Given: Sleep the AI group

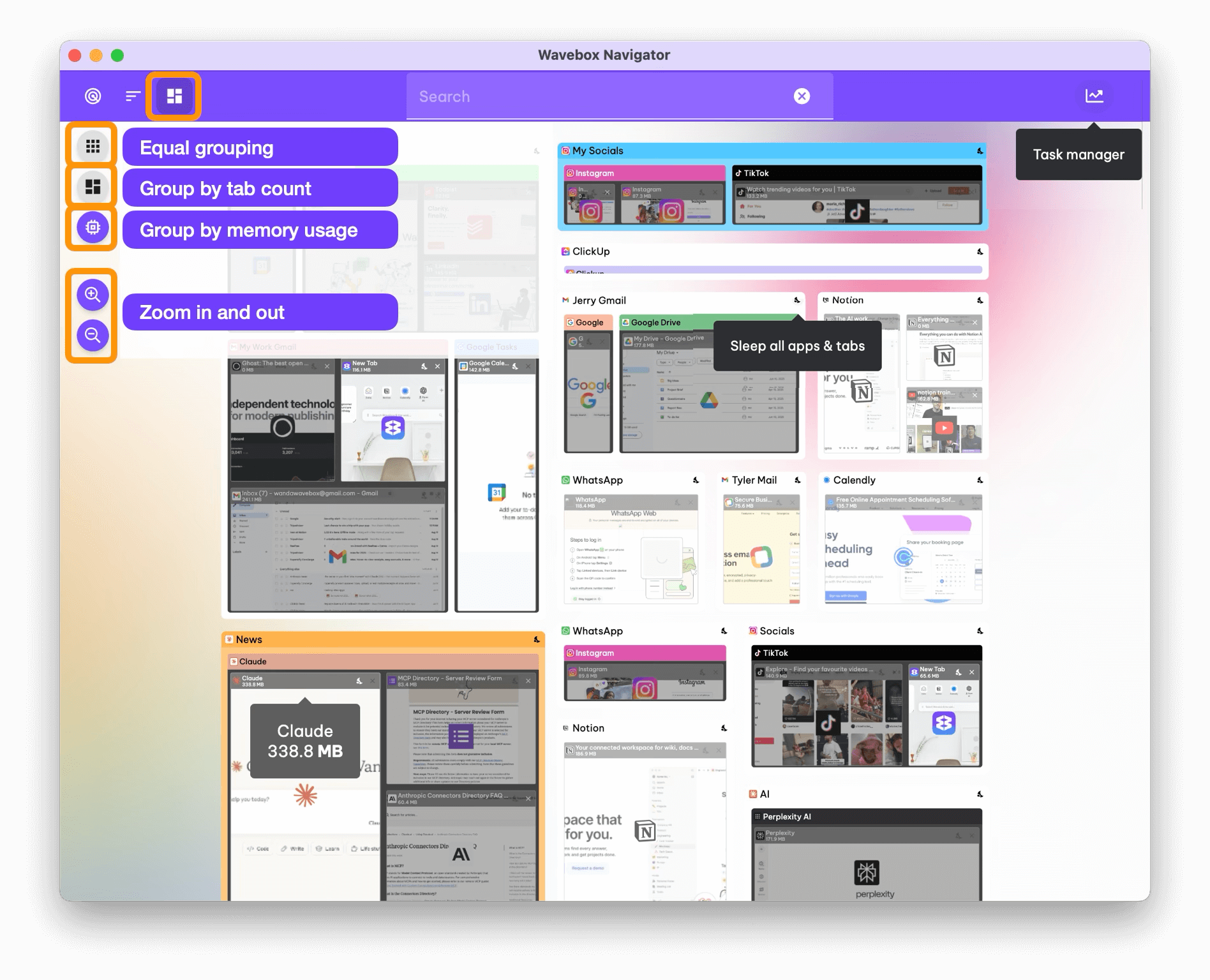Looking at the screenshot, I should click(x=980, y=794).
